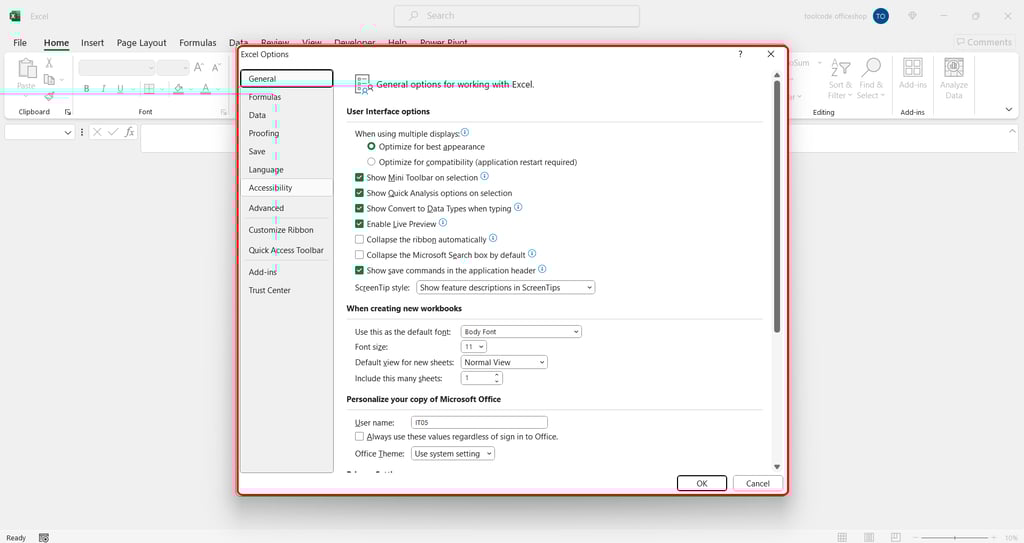The height and width of the screenshot is (543, 1024).
Task: Click info icon beside Collapse the ribbon automatically
Action: click(x=493, y=239)
